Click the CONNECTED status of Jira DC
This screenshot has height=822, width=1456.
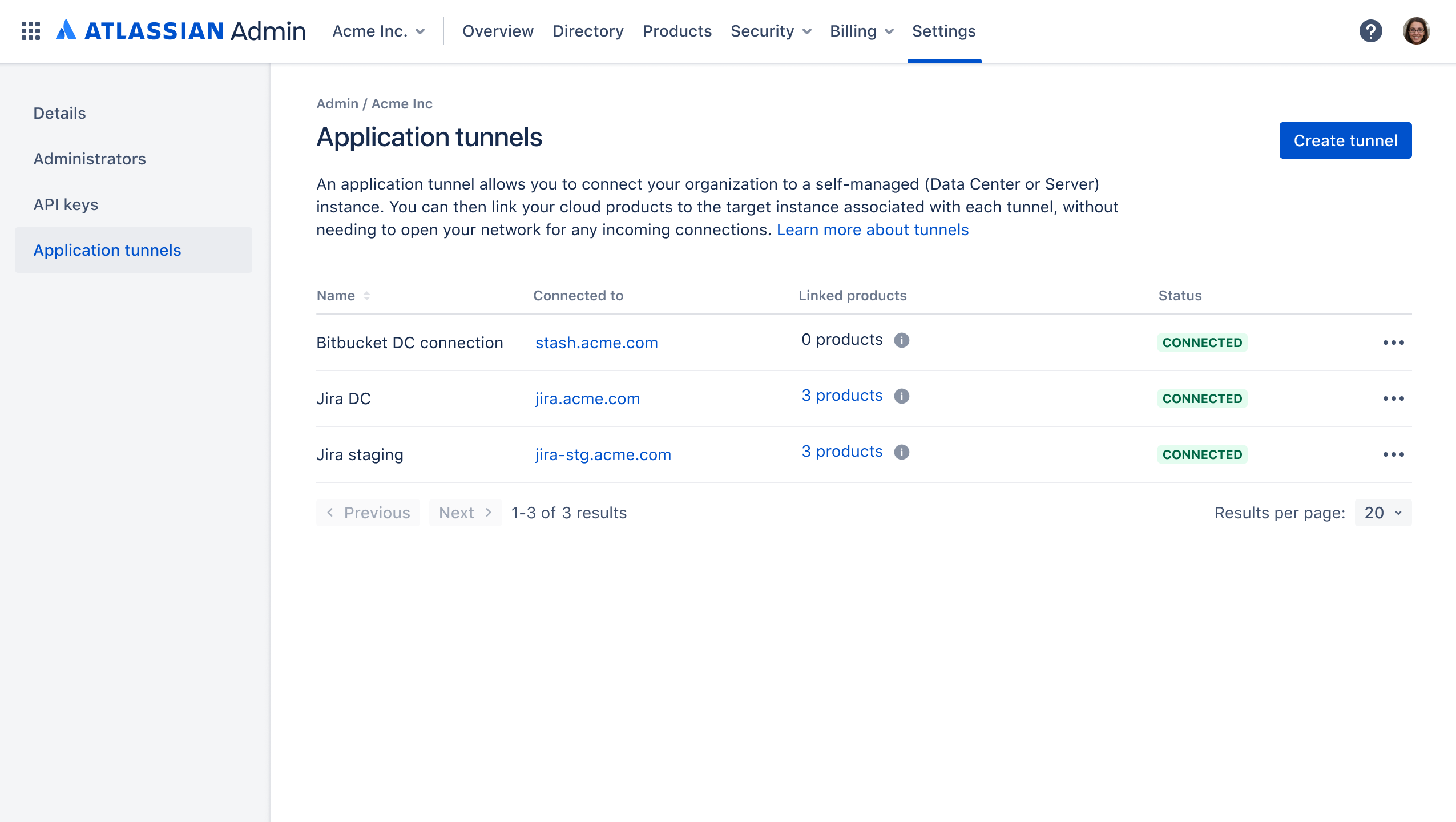tap(1202, 398)
